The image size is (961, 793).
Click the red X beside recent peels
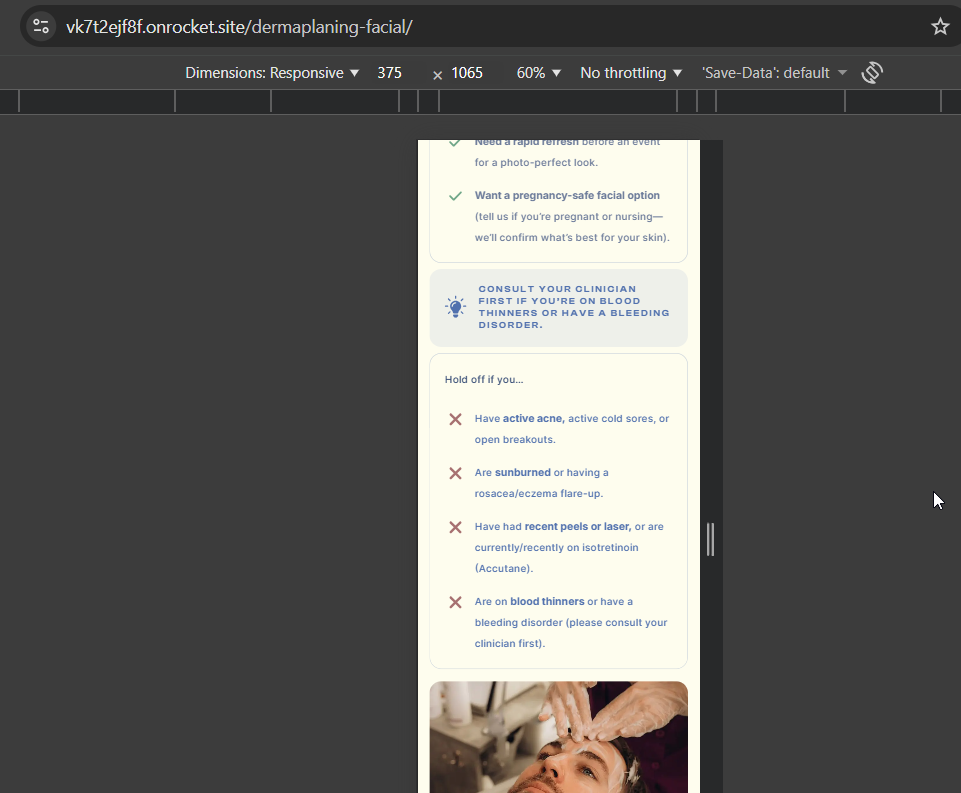coord(455,527)
